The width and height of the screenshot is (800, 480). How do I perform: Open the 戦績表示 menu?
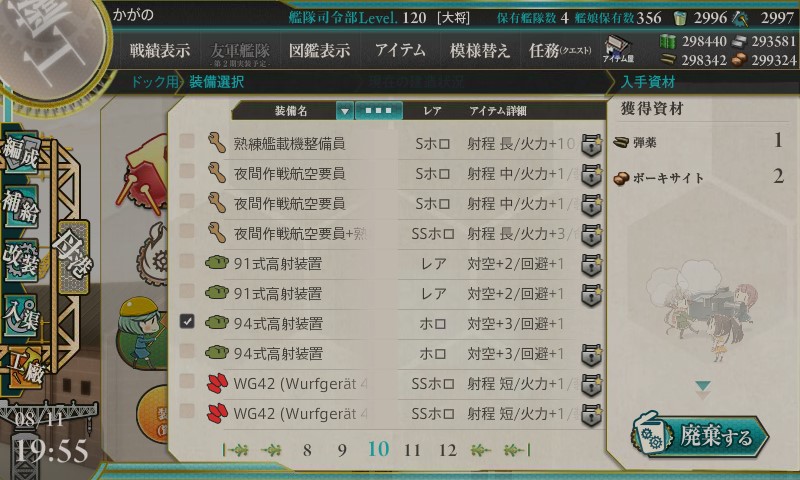tap(160, 50)
